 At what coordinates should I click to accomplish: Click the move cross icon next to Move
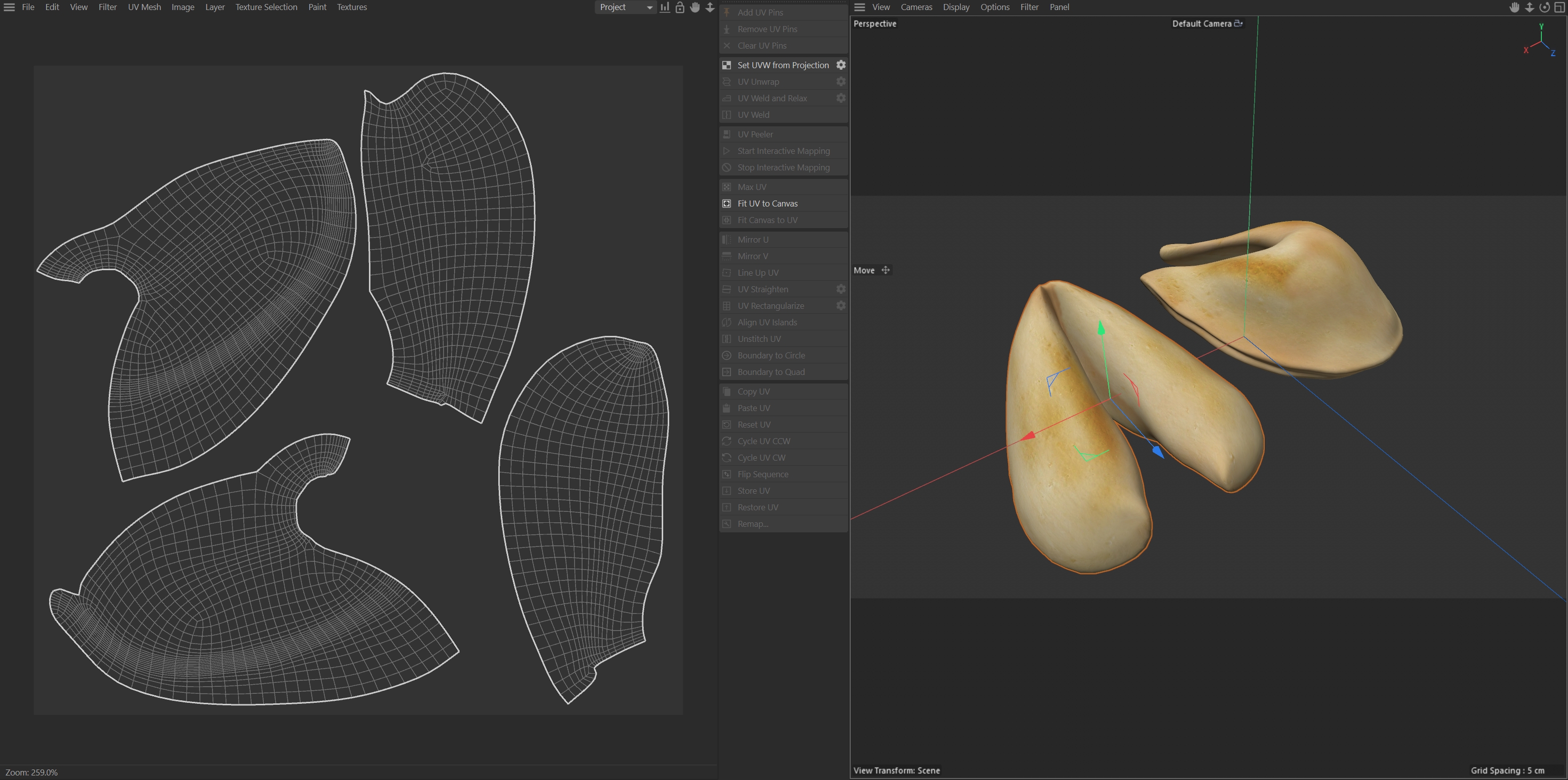(x=886, y=270)
